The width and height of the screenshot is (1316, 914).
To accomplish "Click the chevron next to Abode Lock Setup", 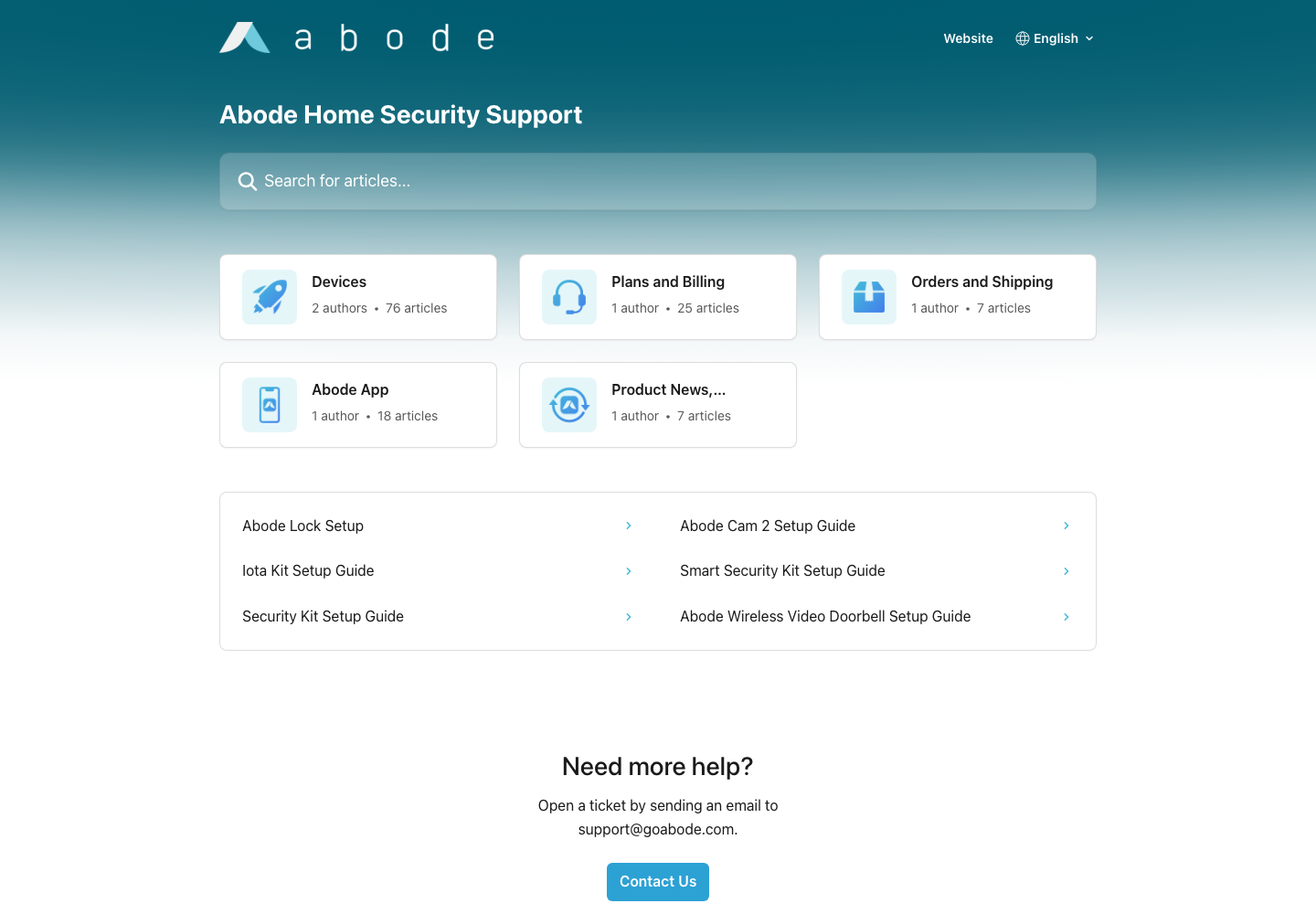I will pyautogui.click(x=629, y=526).
